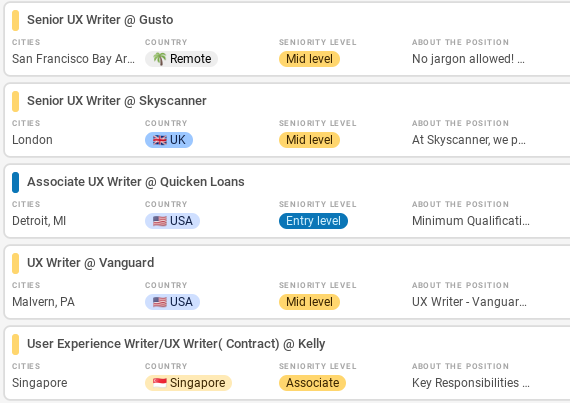570x403 pixels.
Task: Click the USA flag tag on Quicken Loans card
Action: pos(172,221)
